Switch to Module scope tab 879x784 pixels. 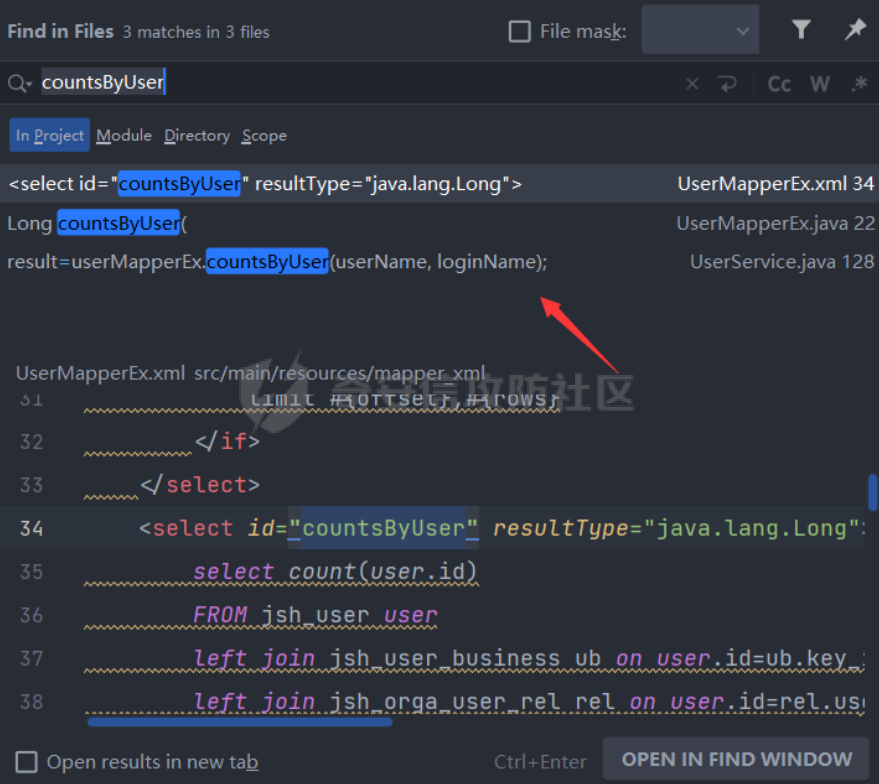click(x=124, y=136)
